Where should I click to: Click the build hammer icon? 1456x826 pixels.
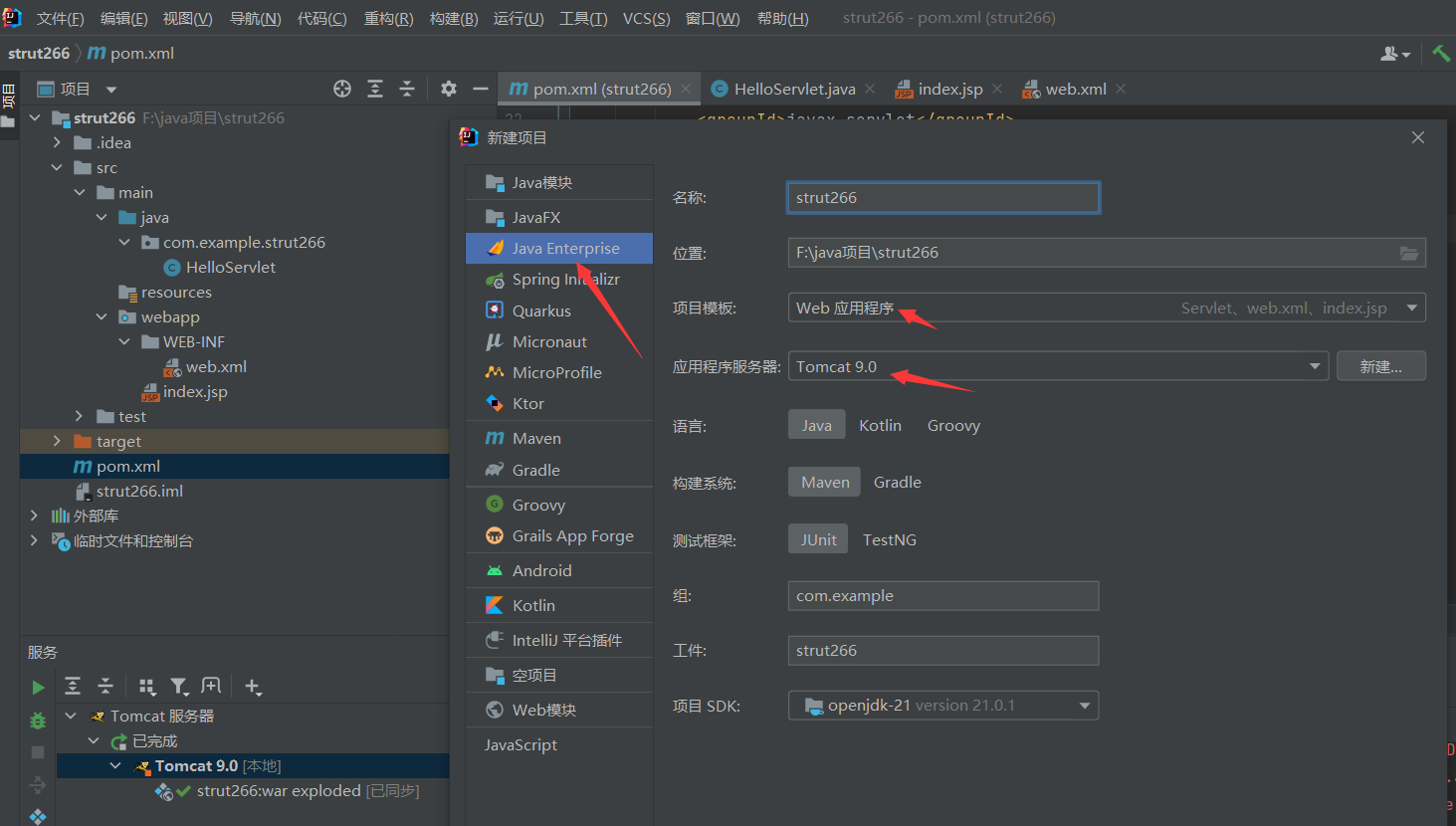click(x=1441, y=53)
